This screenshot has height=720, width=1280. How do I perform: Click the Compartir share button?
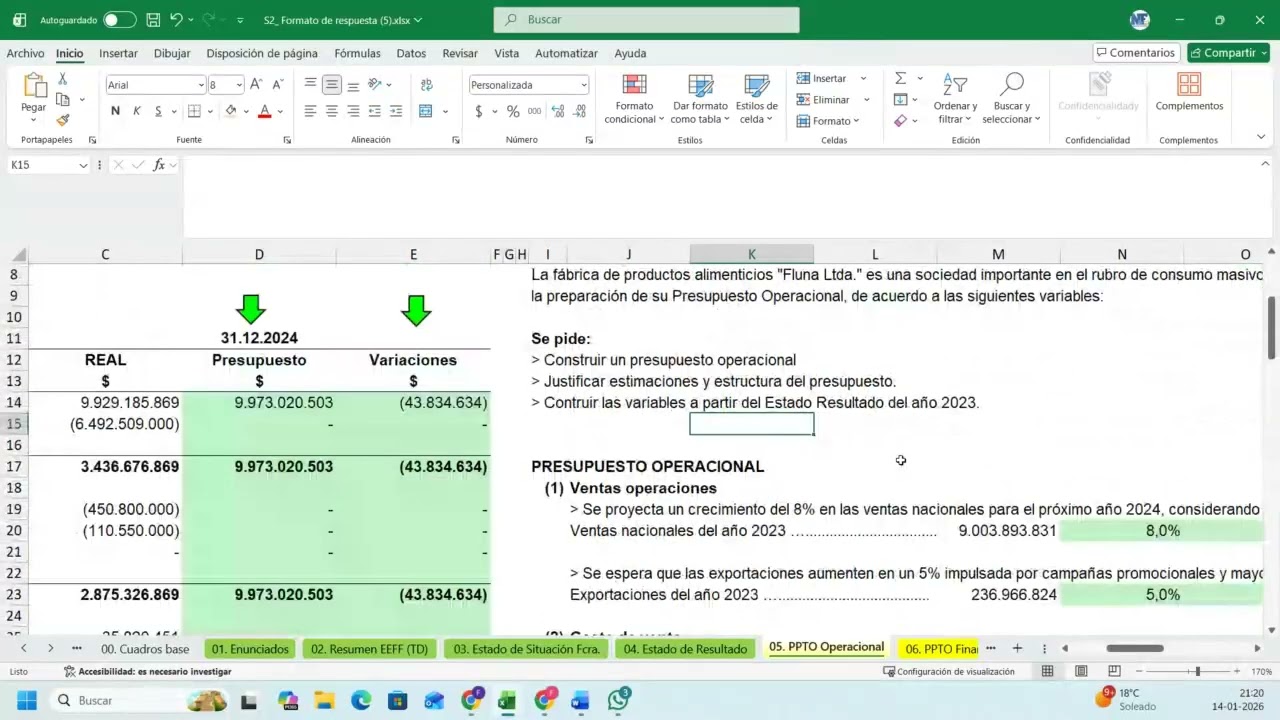[x=1228, y=53]
